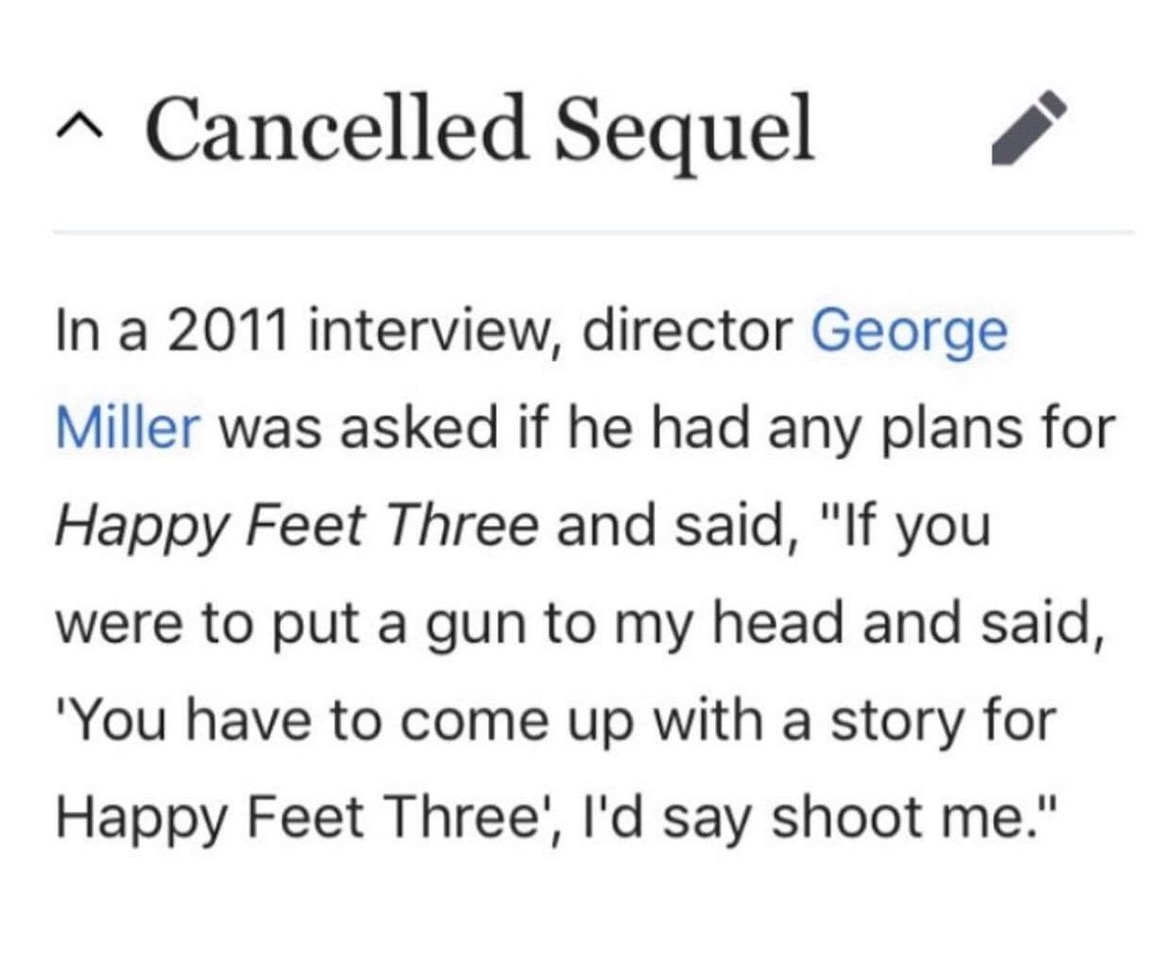Click the word director before George
Viewport: 1160px width, 960px height.
click(687, 330)
